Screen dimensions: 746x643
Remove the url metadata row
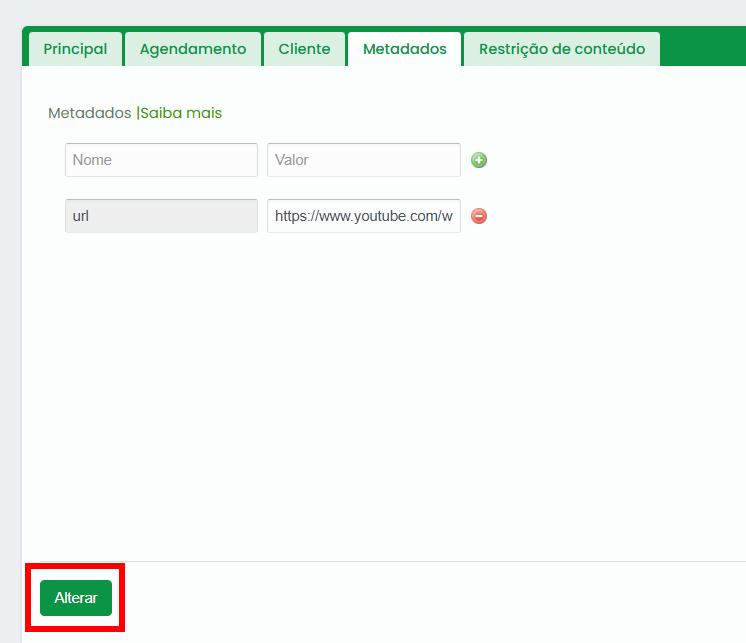point(479,216)
